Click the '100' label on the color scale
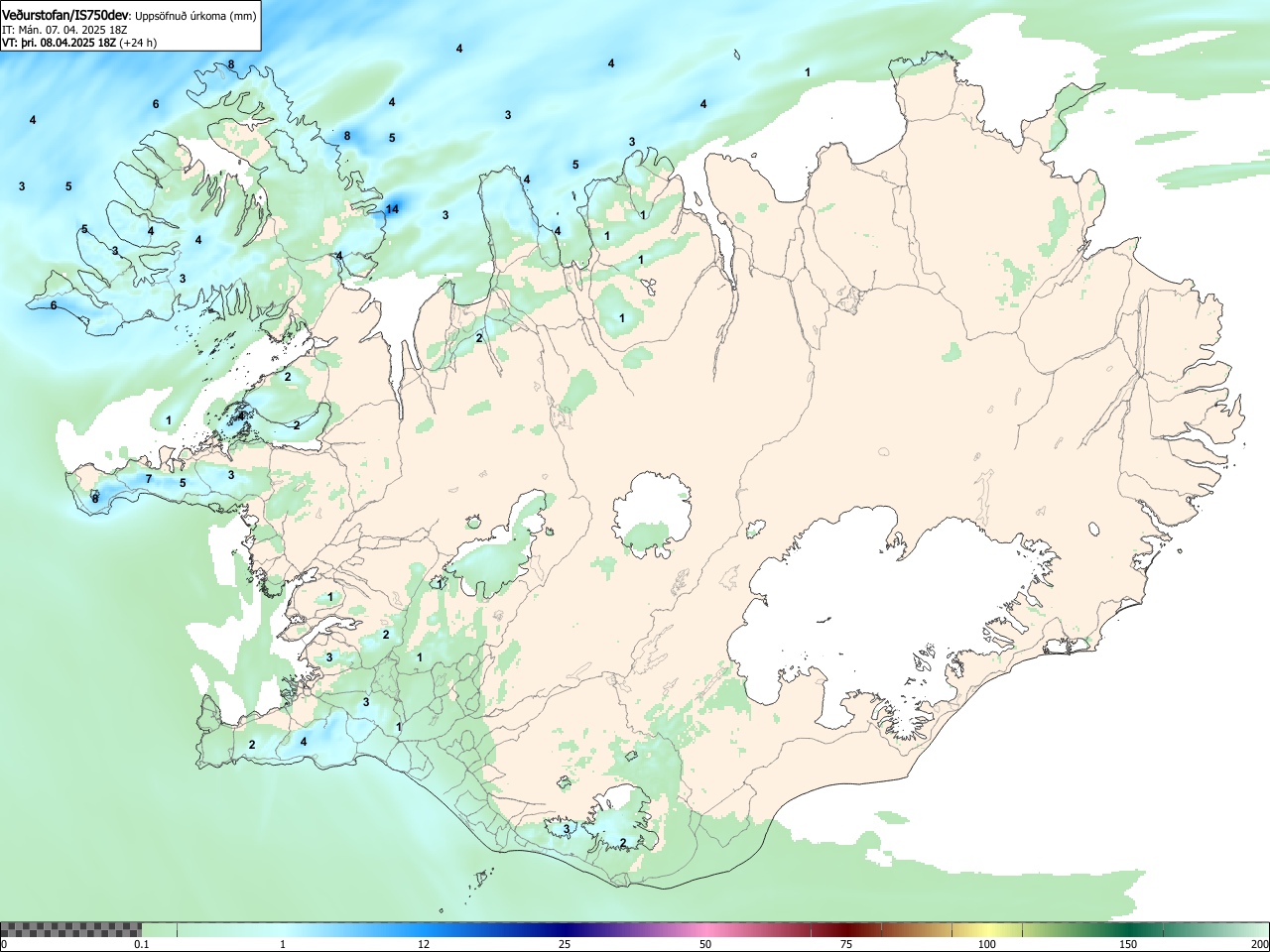 click(987, 944)
